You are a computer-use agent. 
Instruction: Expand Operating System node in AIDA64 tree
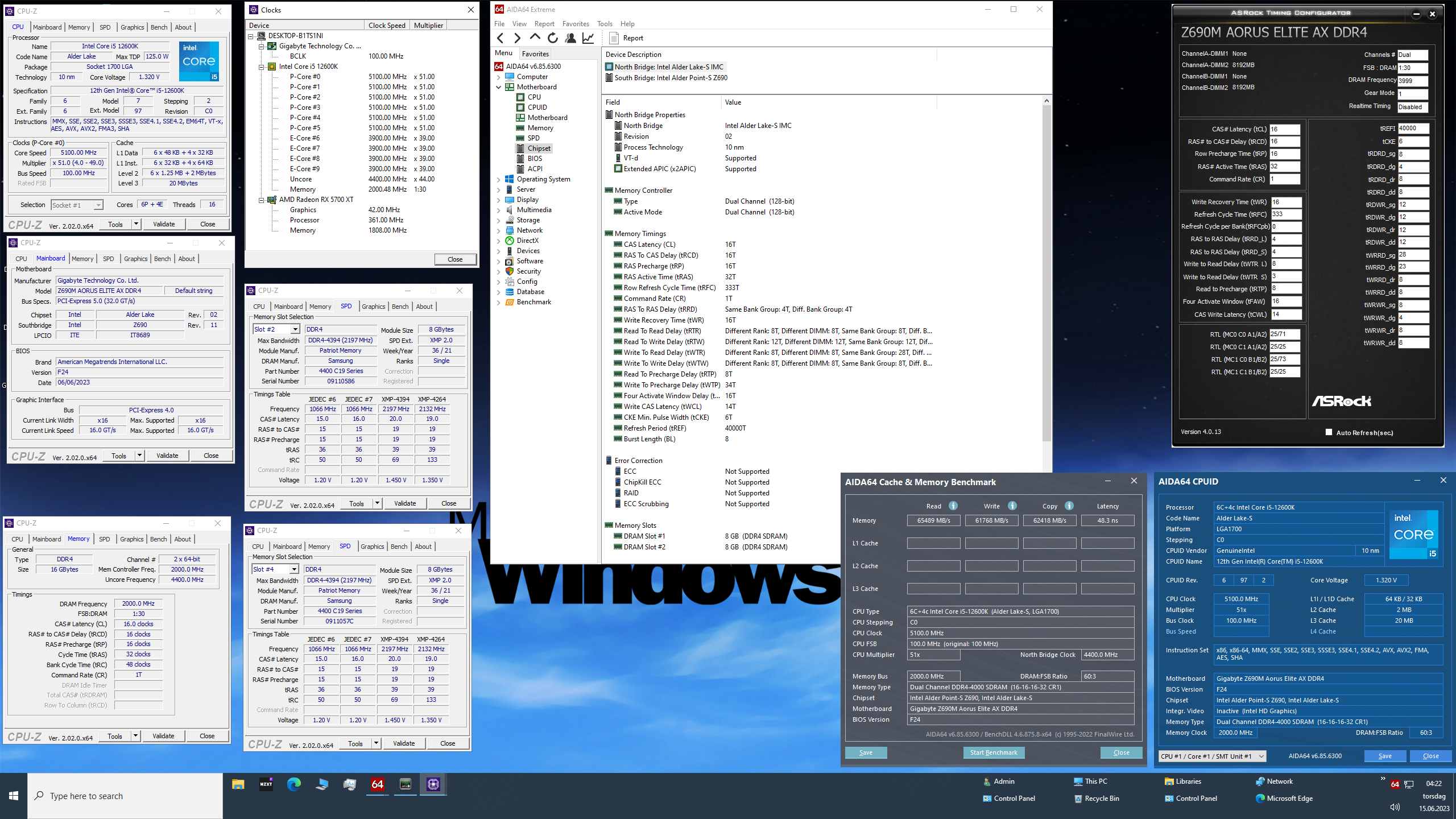tap(499, 179)
